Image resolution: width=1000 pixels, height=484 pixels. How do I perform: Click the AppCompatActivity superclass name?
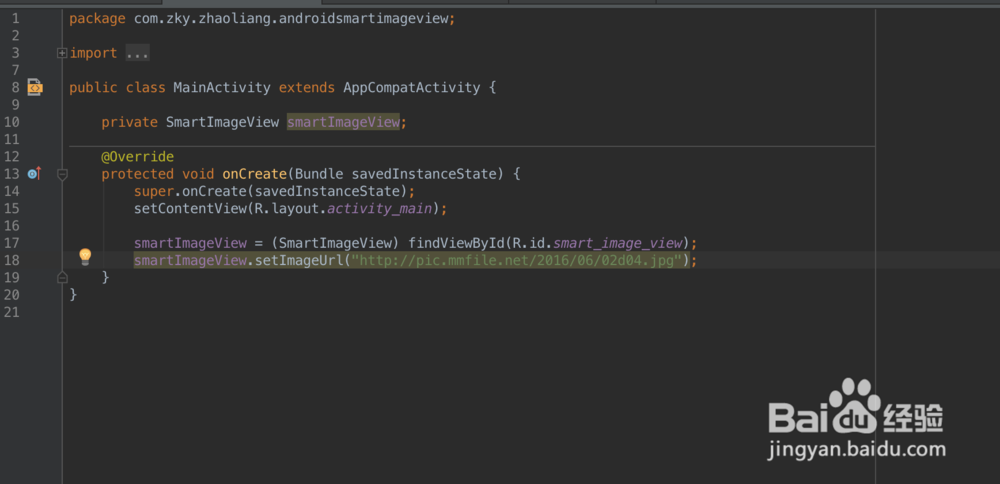412,88
